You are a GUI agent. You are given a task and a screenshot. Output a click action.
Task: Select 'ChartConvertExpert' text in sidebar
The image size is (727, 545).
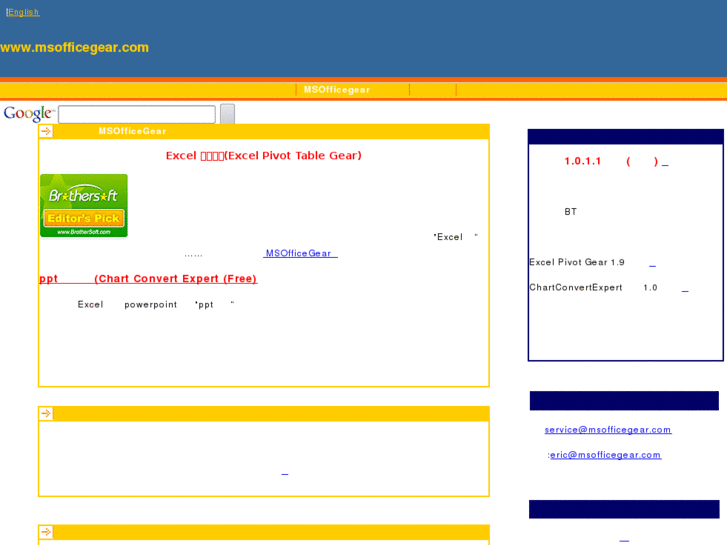pyautogui.click(x=576, y=287)
